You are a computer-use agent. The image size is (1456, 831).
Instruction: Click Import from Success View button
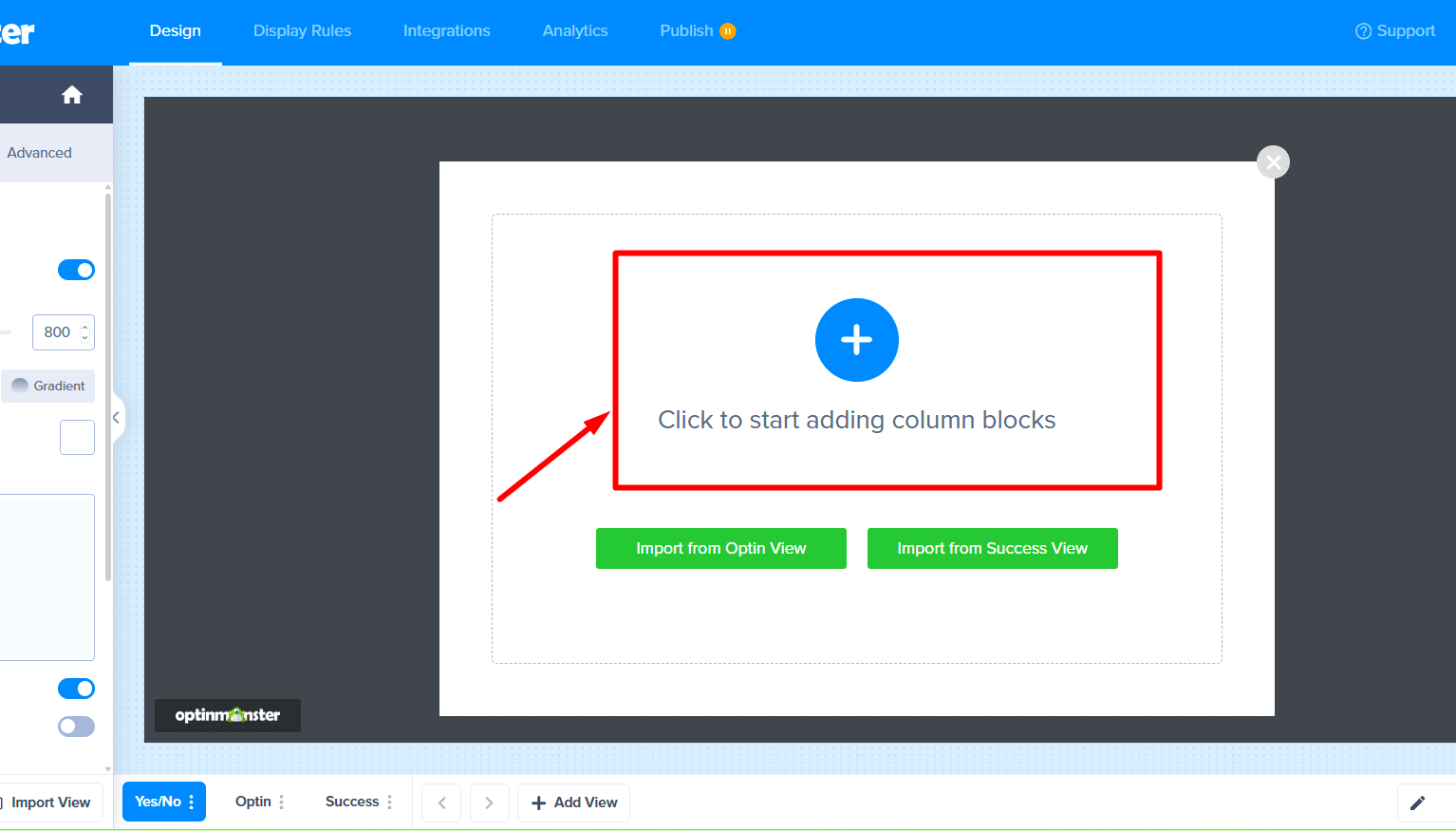click(992, 548)
